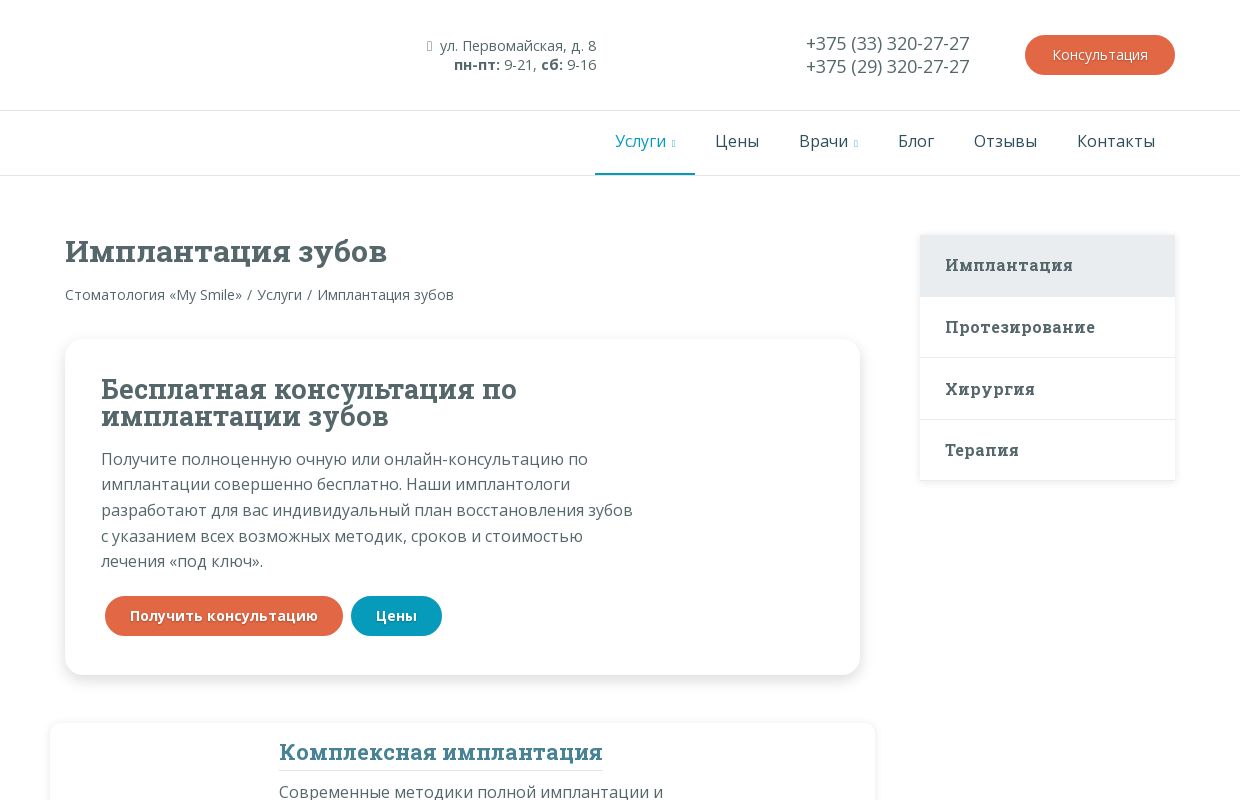
Task: Open Стоматология «My Smile» breadcrumb link
Action: (x=153, y=294)
